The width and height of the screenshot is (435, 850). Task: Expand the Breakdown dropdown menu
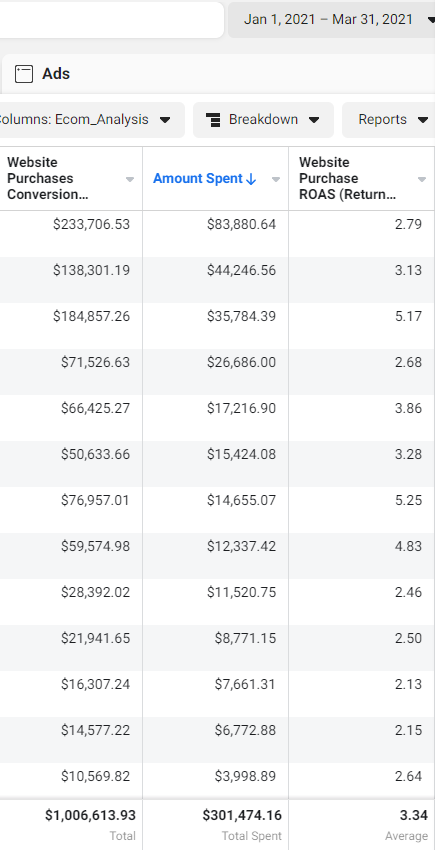(x=264, y=120)
